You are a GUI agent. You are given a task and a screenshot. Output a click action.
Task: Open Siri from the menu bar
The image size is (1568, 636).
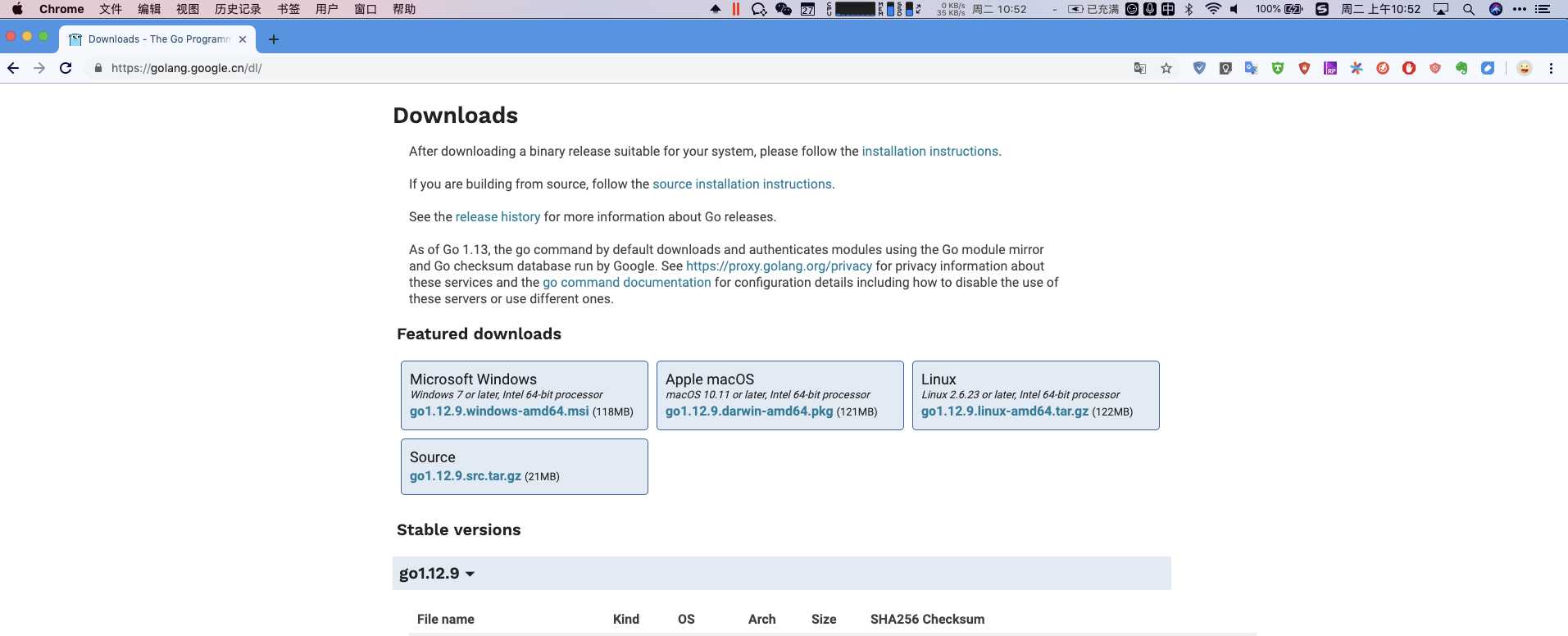click(1496, 9)
